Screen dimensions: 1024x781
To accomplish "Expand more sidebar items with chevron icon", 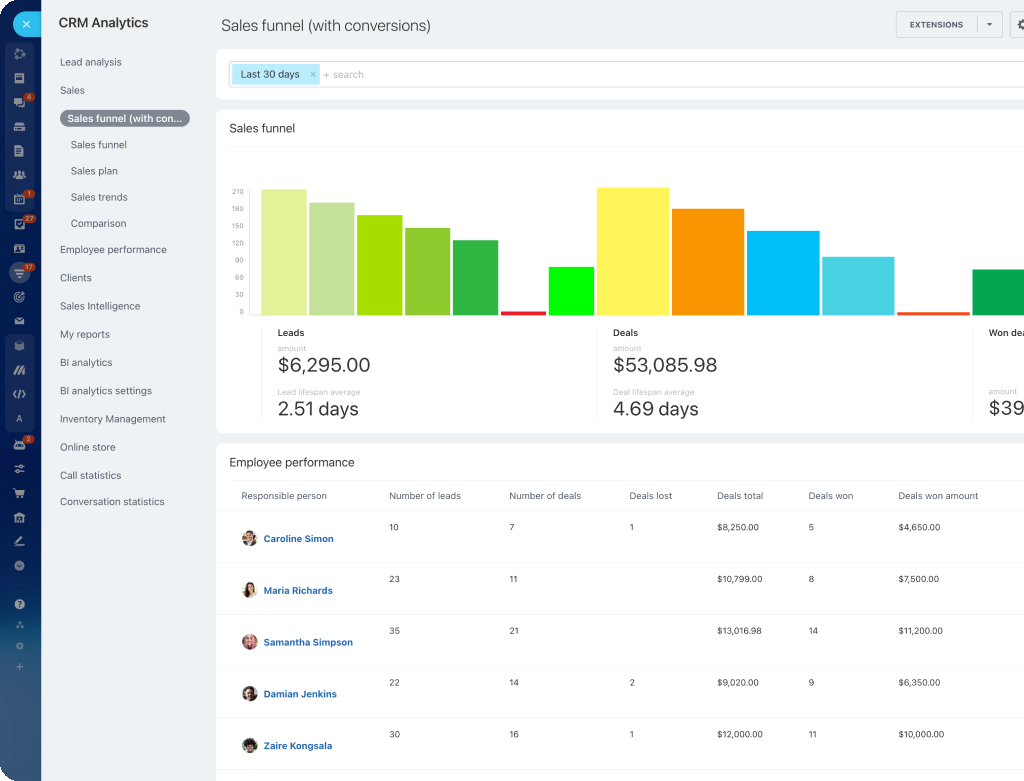I will [x=19, y=566].
